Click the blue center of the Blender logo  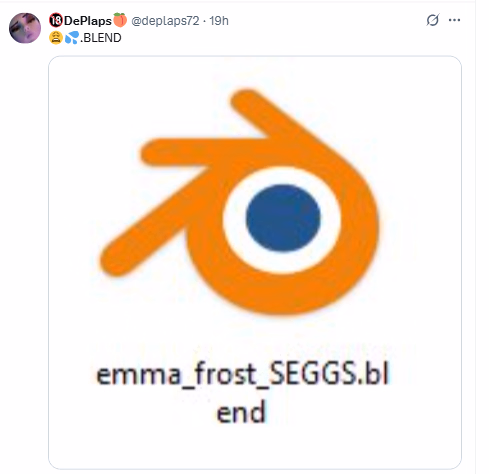tap(283, 218)
